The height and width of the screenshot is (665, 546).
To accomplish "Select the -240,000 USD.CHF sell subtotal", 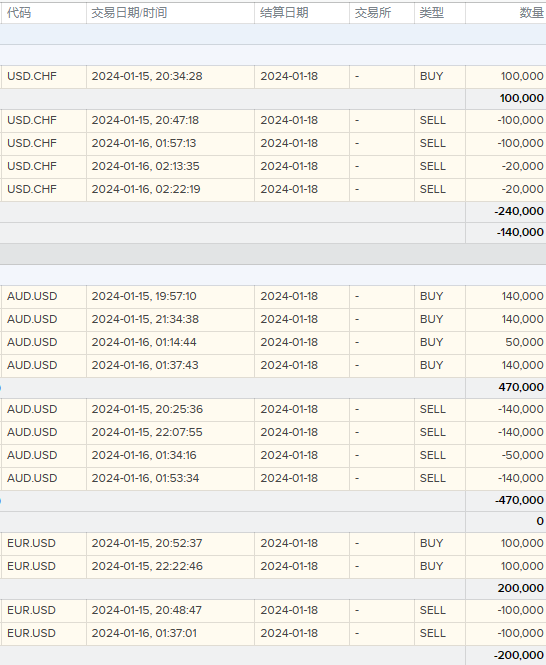I will click(x=519, y=211).
